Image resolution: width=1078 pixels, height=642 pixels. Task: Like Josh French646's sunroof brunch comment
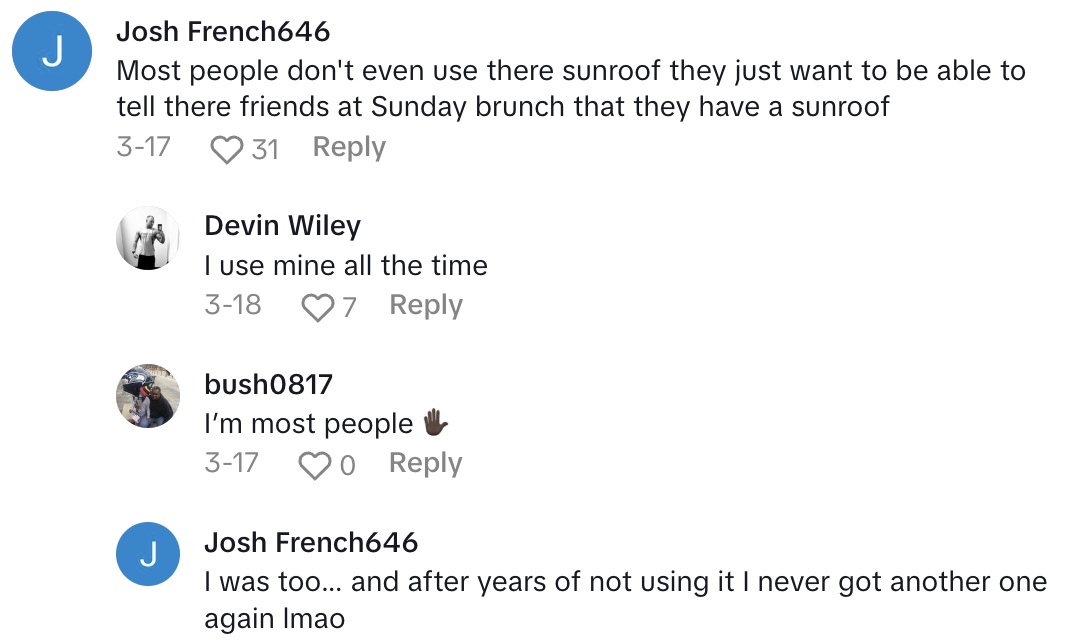point(228,149)
